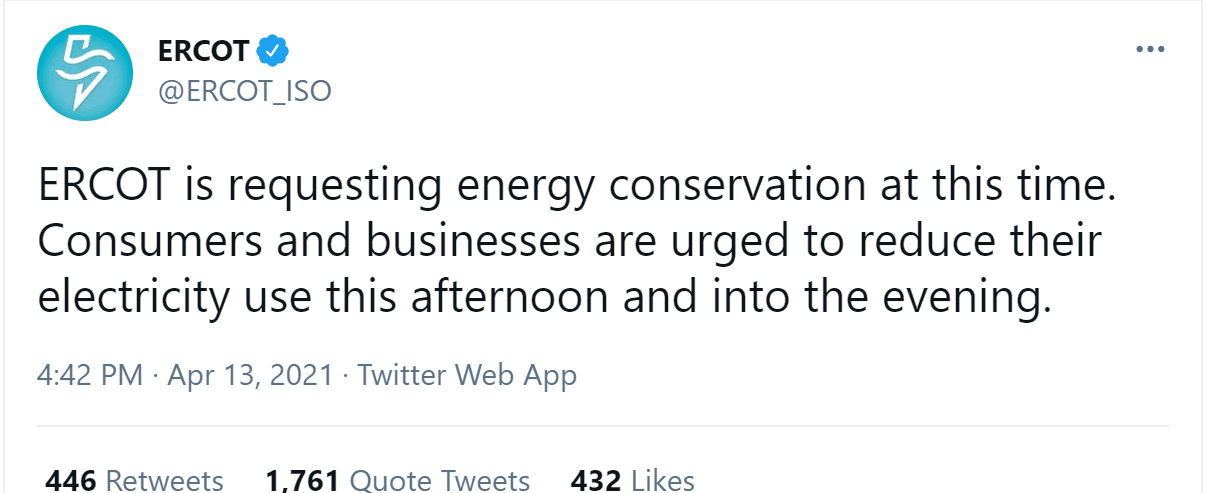This screenshot has height=493, width=1207.
Task: Click the line 'Consumers and businesses are urged'
Action: click(568, 243)
